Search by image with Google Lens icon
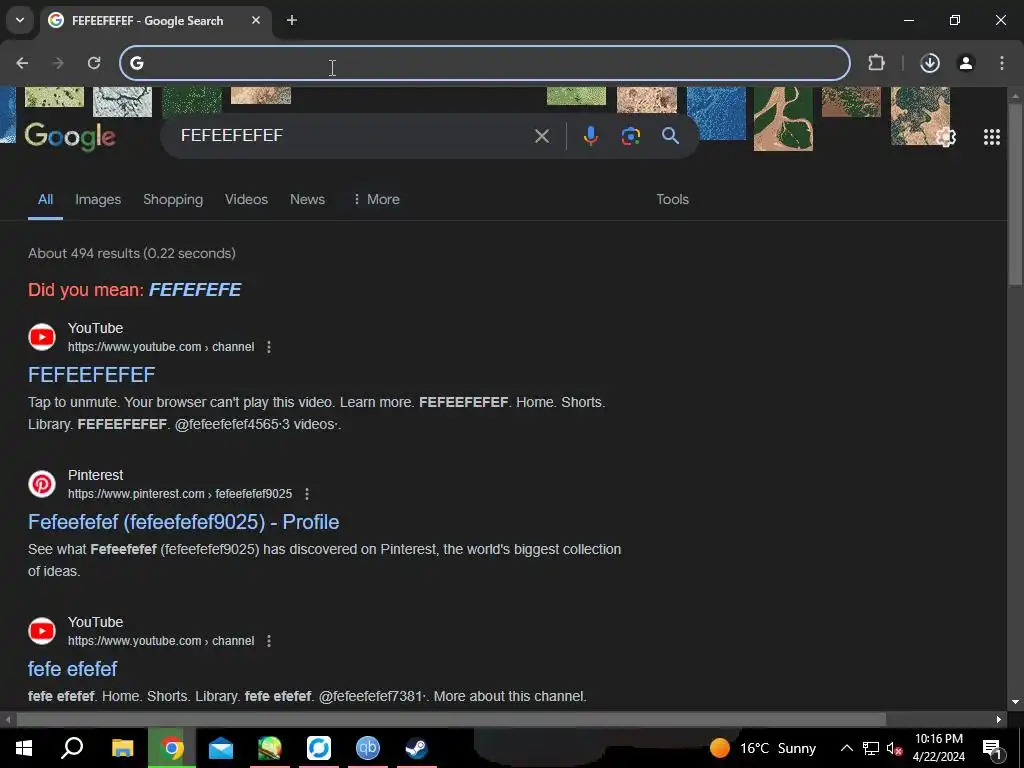This screenshot has width=1024, height=768. pyautogui.click(x=630, y=136)
